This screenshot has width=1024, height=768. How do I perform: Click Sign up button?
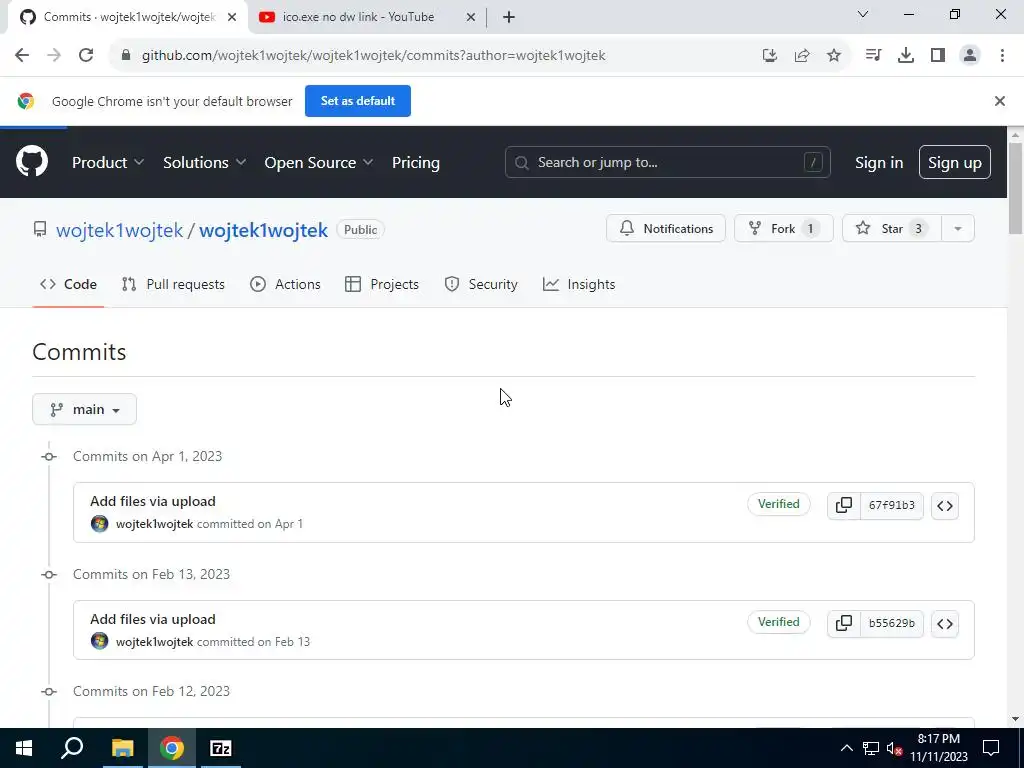(x=955, y=163)
